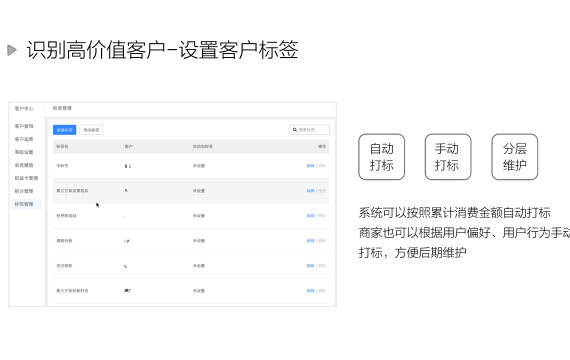Click the 自动打标 box
The height and width of the screenshot is (360, 570).
[381, 157]
